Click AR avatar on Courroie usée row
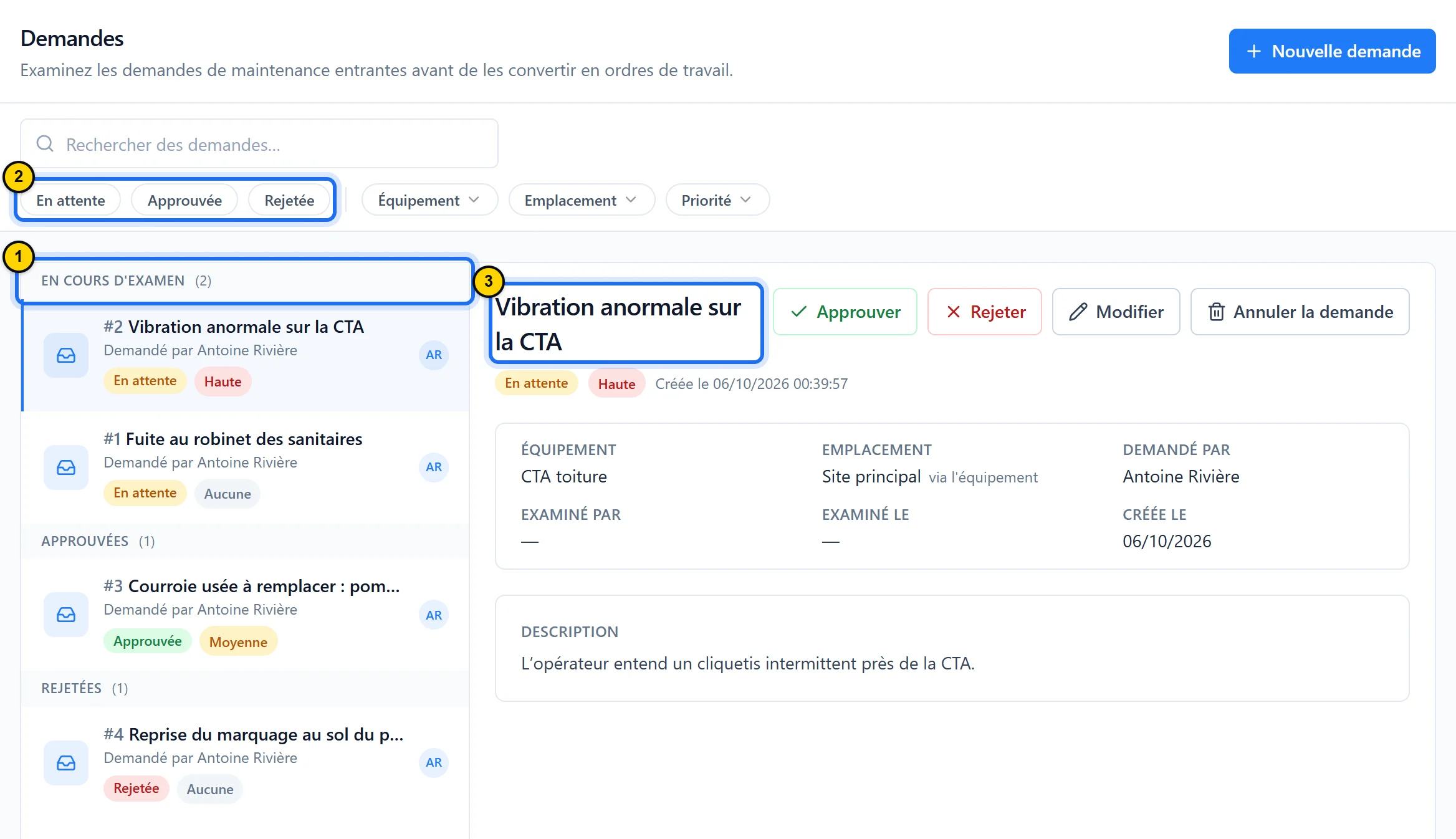 coord(434,615)
